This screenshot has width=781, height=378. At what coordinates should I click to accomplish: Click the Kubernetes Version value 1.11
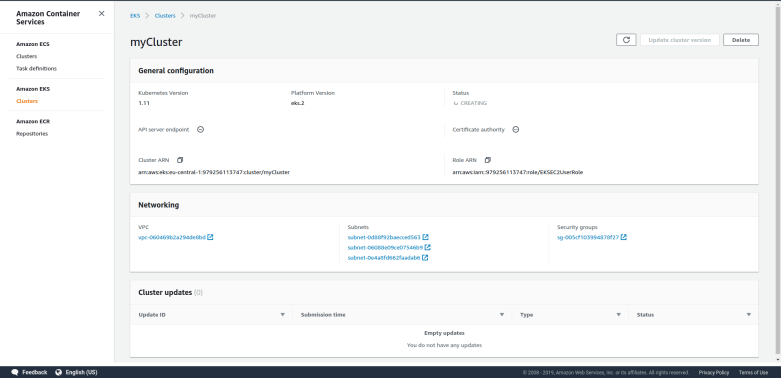coord(143,103)
